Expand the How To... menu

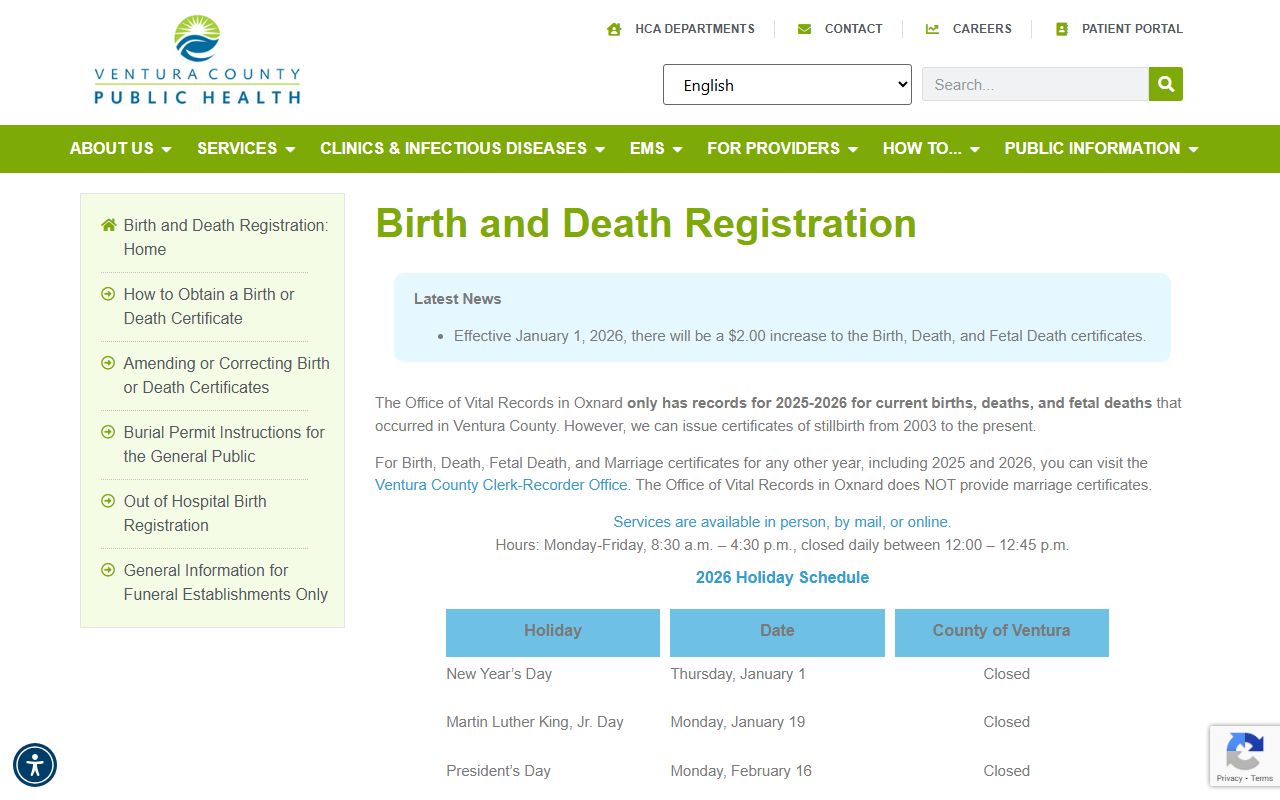tap(931, 148)
